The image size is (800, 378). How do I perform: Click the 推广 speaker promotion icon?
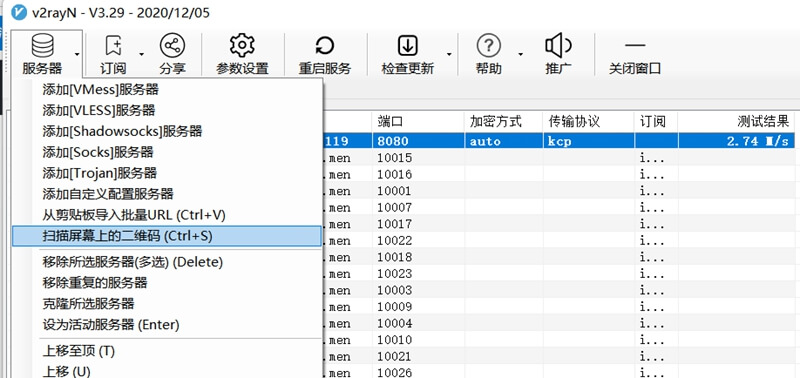[558, 46]
